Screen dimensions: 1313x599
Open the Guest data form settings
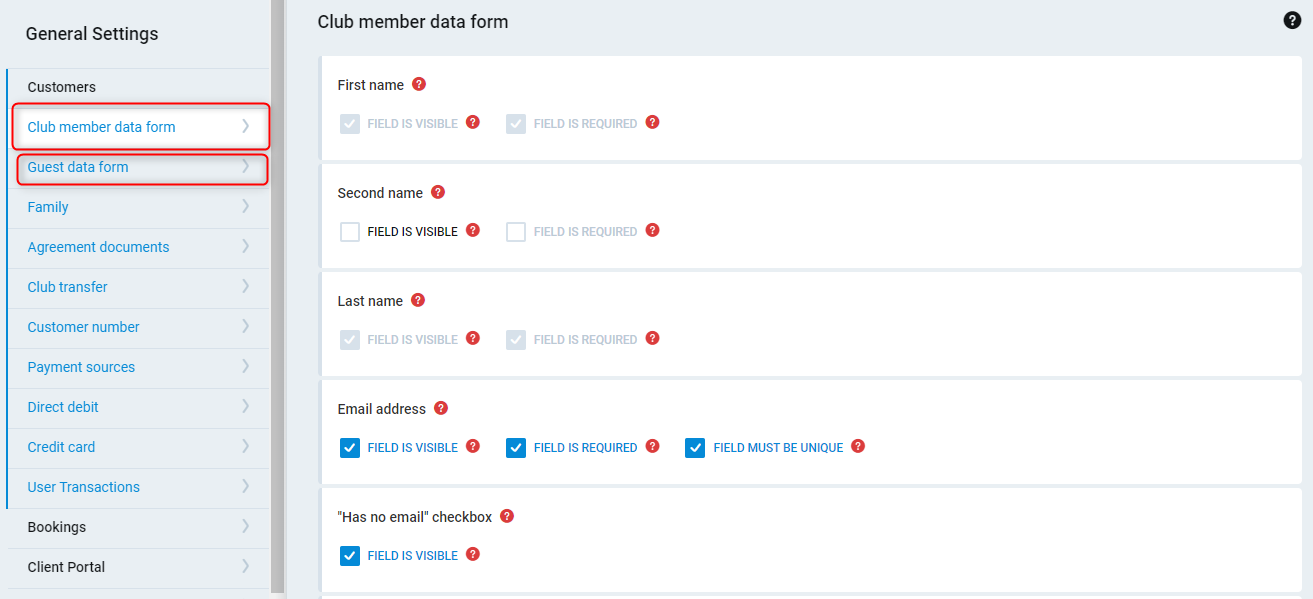tap(78, 167)
